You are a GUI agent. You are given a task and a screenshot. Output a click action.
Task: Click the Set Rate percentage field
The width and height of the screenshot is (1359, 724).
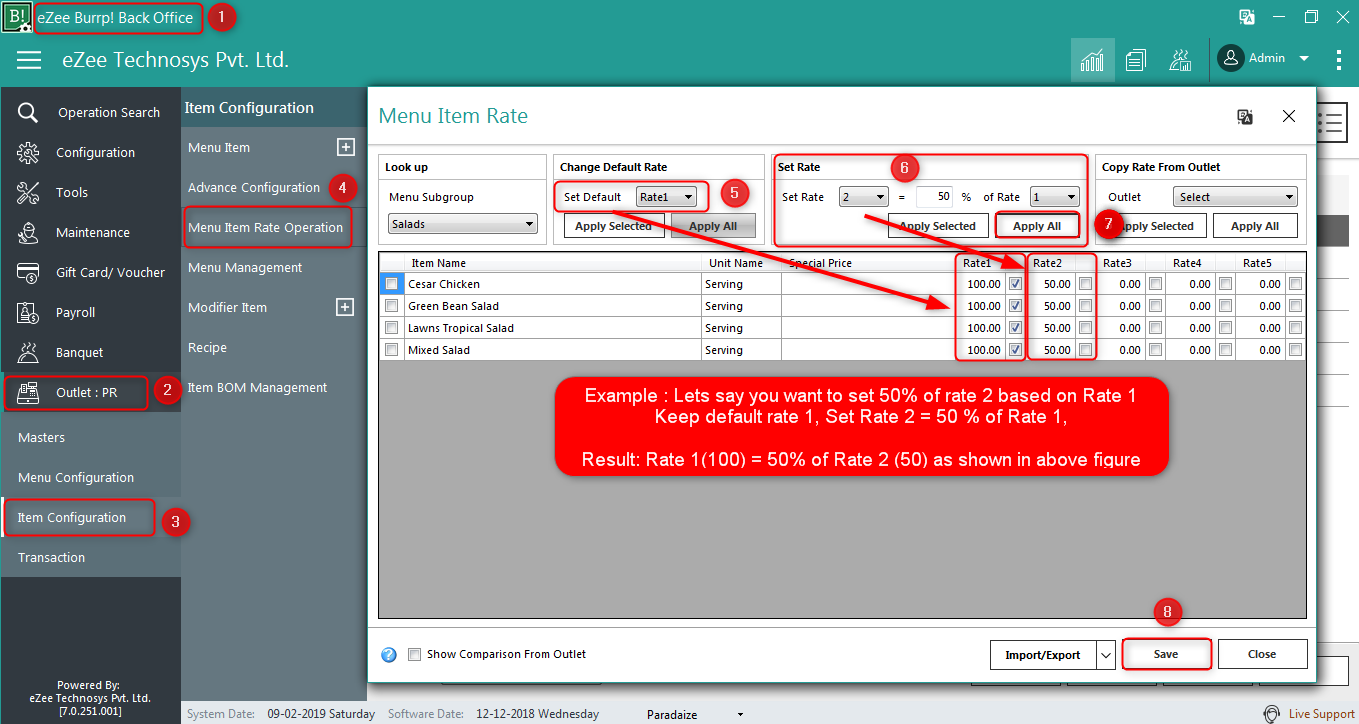934,197
